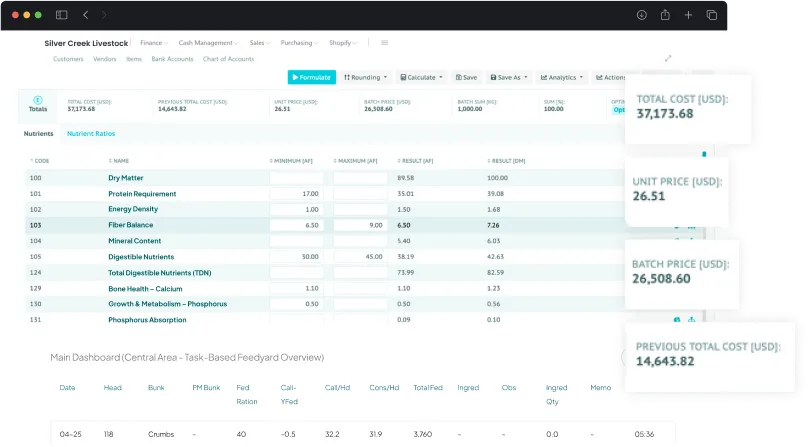Viewport: 811px width, 447px height.
Task: Open the Cash Management dropdown
Action: (208, 43)
